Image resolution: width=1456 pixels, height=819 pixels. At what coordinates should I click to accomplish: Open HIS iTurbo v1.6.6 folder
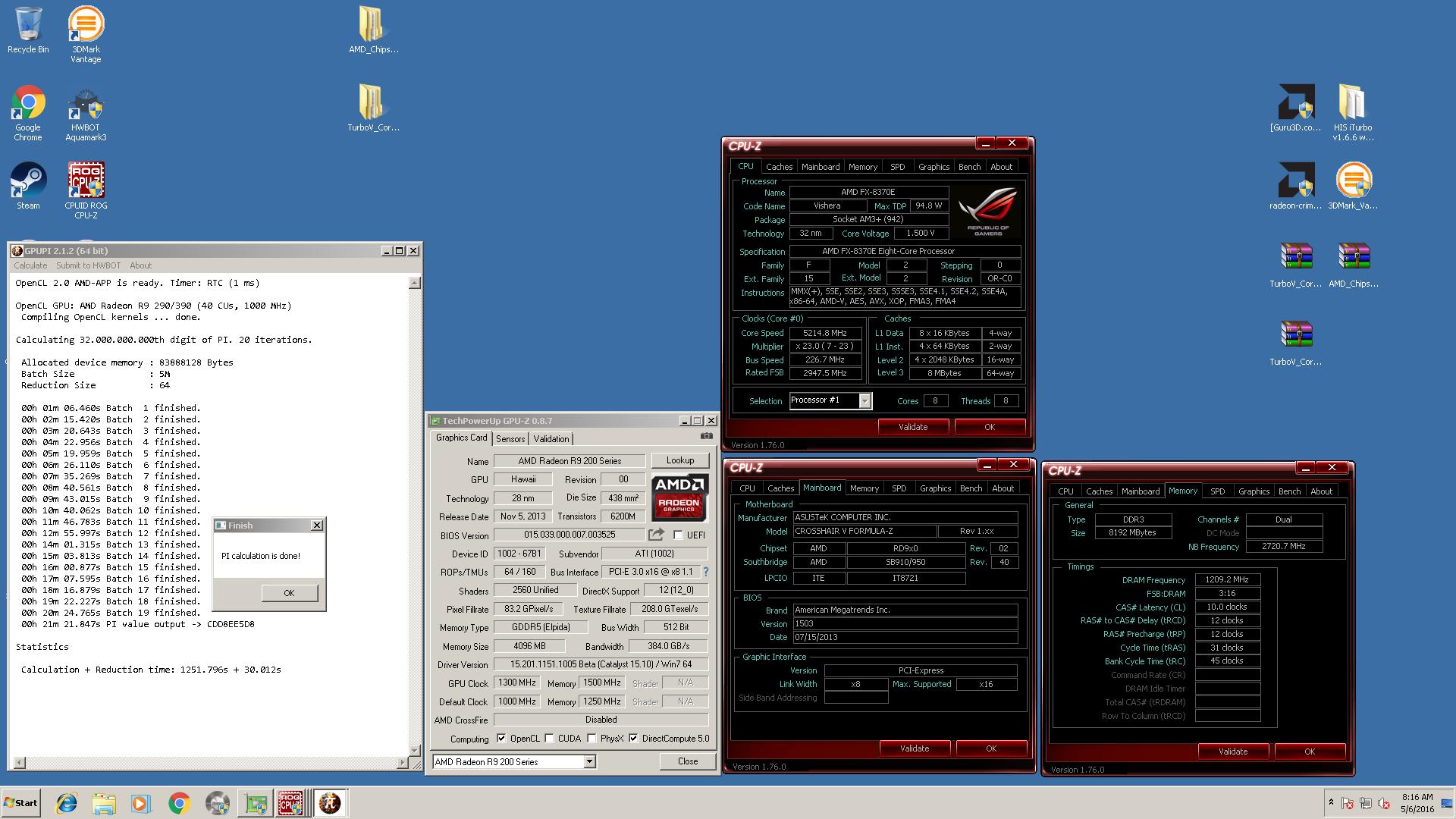[x=1354, y=112]
